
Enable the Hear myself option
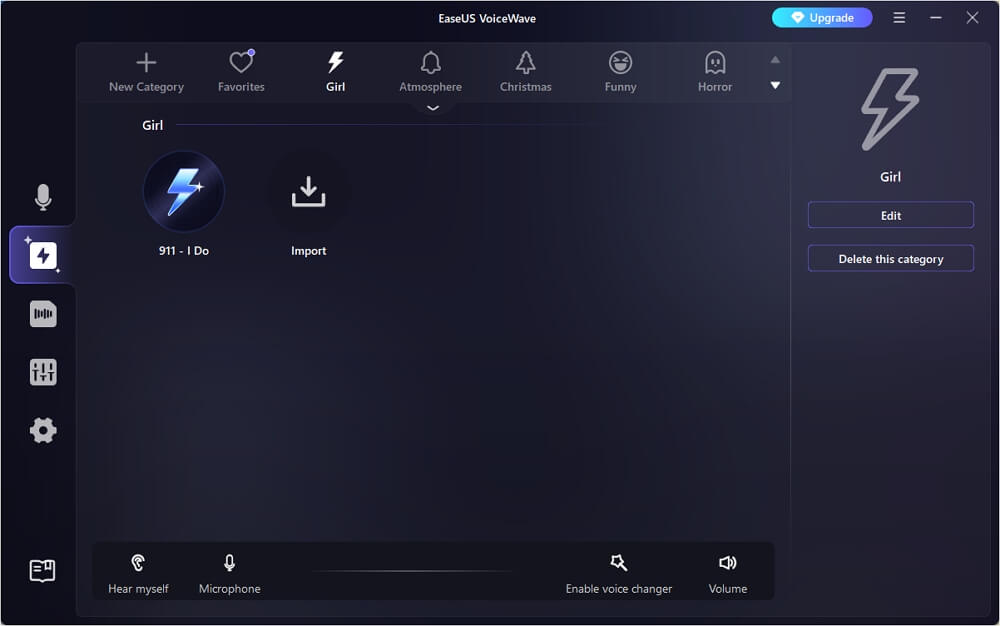[x=138, y=572]
